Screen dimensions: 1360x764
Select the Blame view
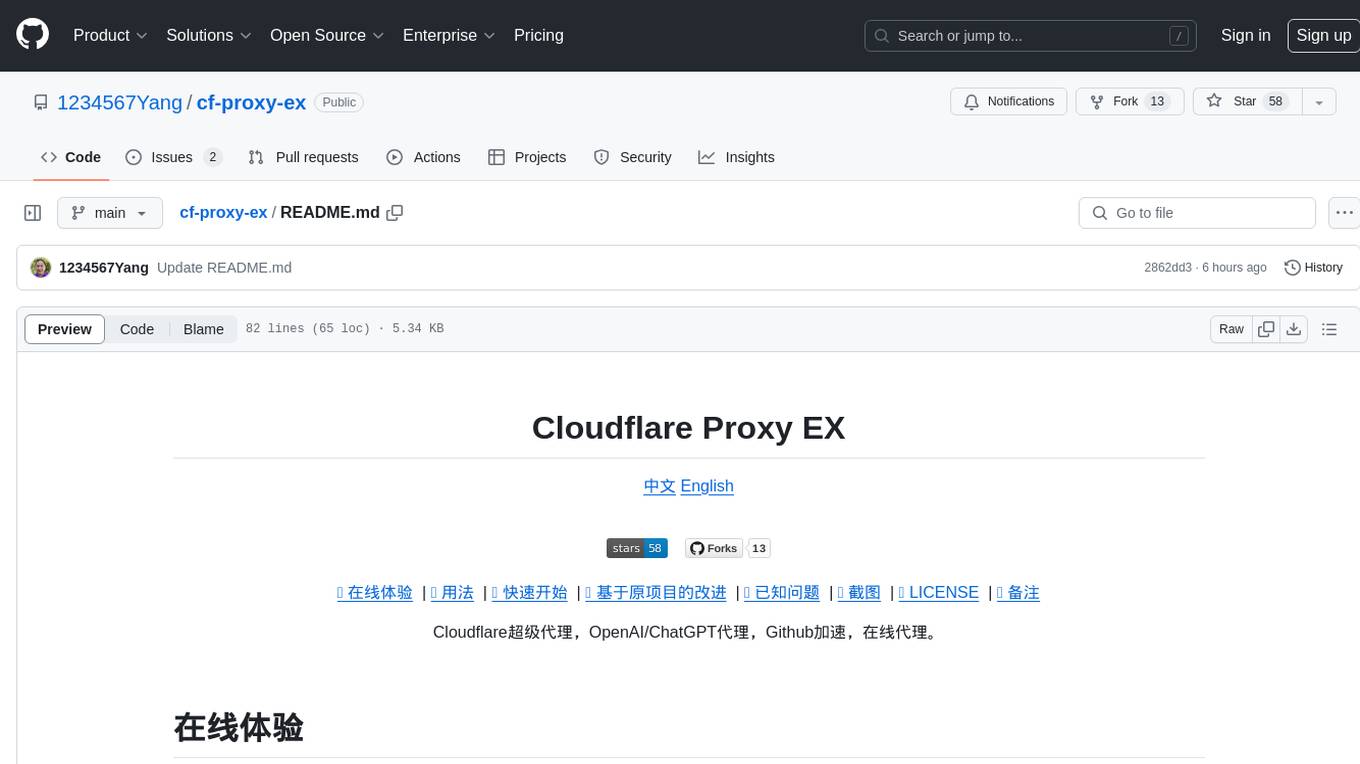click(203, 329)
